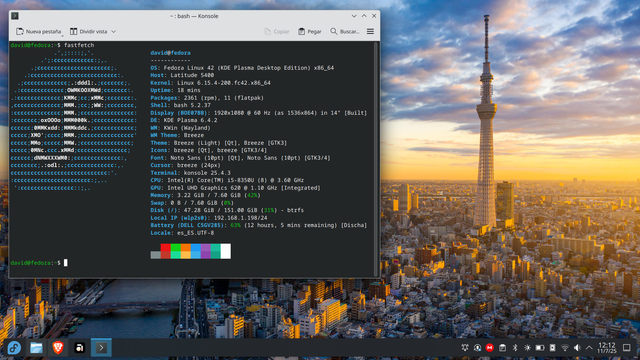The image size is (640, 360).
Task: Open the Bluetooth tray icon
Action: click(x=515, y=348)
